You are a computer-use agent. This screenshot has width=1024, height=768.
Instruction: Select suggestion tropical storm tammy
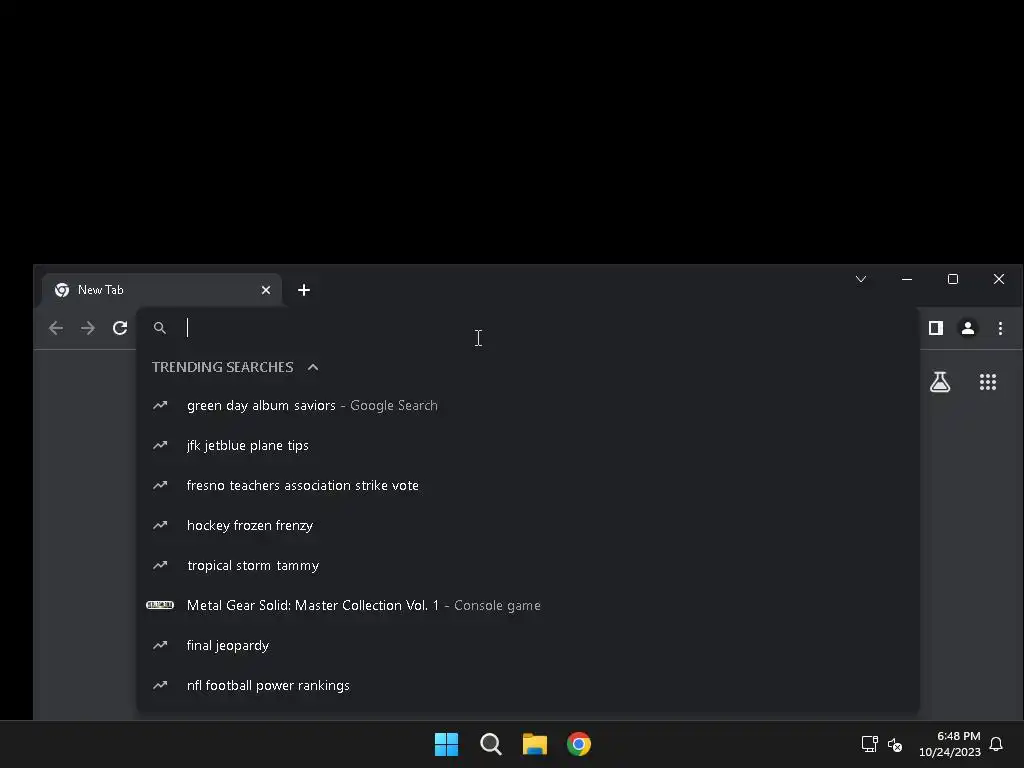(x=528, y=566)
